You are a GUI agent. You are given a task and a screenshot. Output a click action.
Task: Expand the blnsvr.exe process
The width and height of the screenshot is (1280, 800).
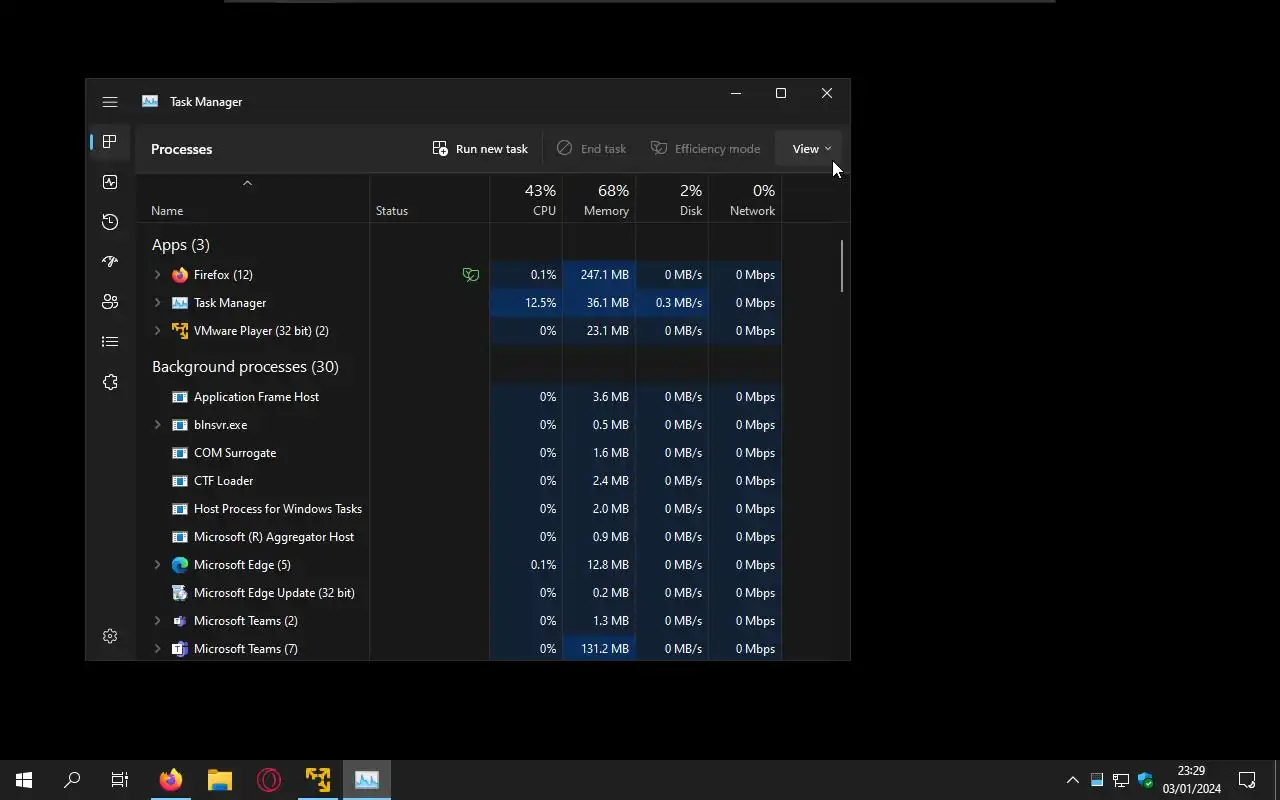[157, 424]
